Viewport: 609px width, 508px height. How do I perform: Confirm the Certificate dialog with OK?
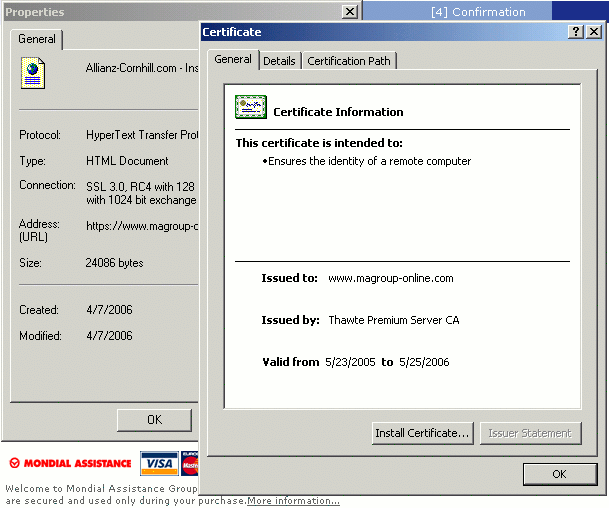coord(559,474)
